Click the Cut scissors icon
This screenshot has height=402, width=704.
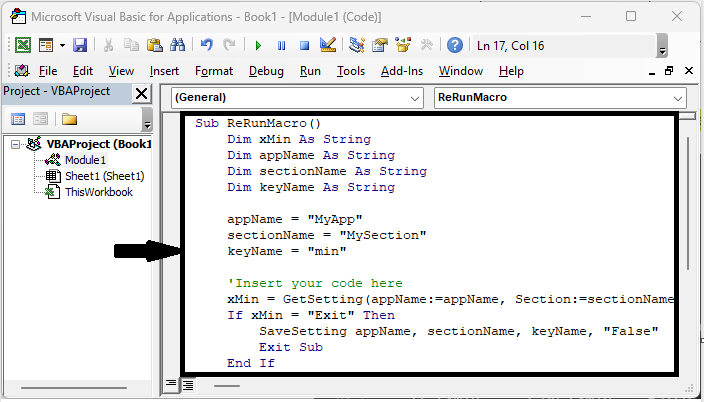click(x=108, y=45)
